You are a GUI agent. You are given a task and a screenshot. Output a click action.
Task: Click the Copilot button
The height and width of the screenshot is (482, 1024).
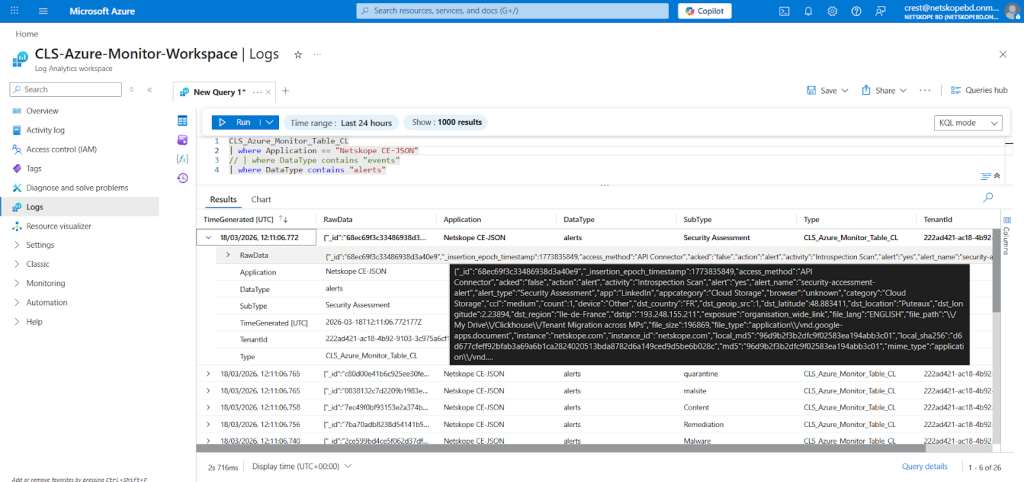pyautogui.click(x=705, y=11)
